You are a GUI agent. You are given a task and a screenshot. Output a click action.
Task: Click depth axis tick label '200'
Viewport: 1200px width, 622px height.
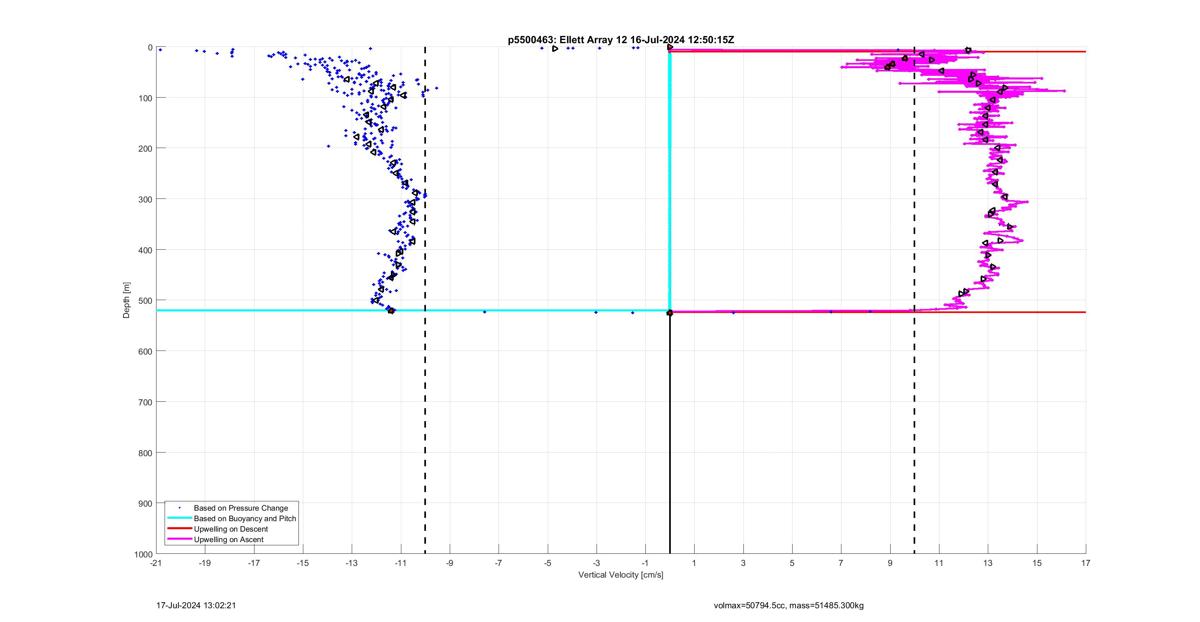pyautogui.click(x=145, y=148)
